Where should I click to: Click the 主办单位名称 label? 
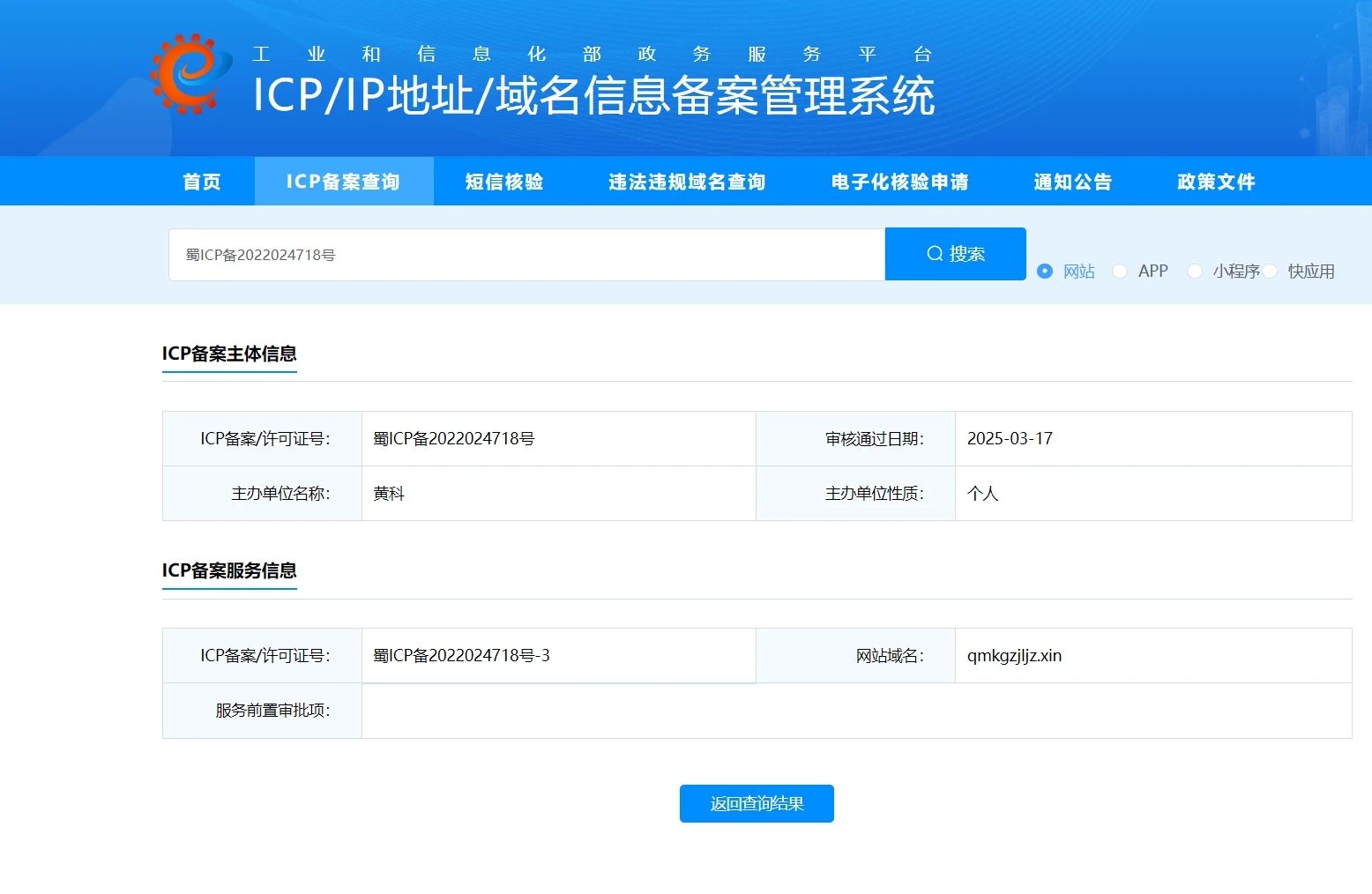280,493
